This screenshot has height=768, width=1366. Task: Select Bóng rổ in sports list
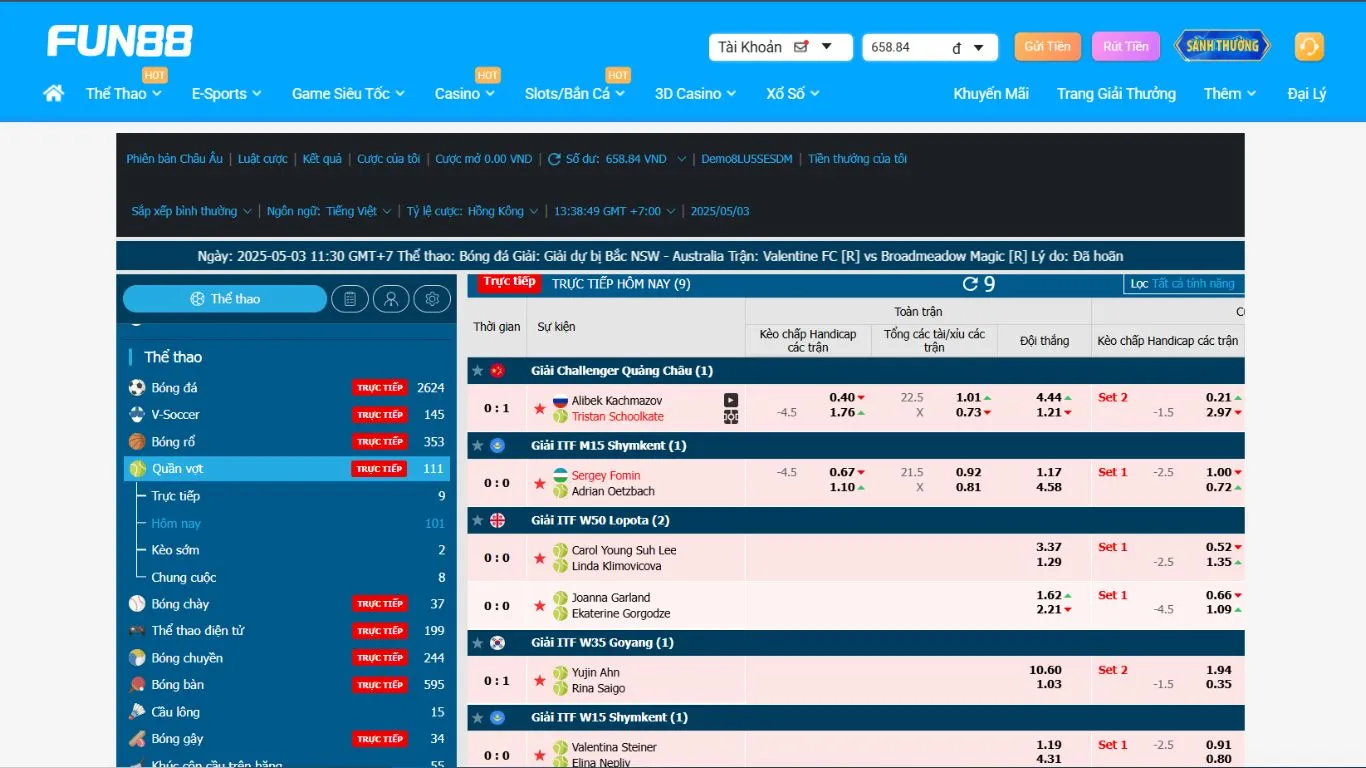pyautogui.click(x=174, y=442)
